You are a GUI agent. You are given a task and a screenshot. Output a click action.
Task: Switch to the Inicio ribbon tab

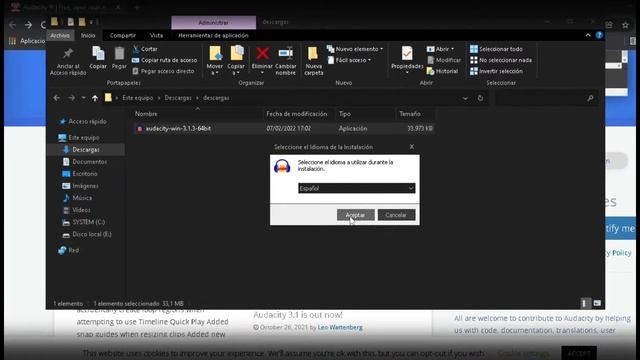88,36
